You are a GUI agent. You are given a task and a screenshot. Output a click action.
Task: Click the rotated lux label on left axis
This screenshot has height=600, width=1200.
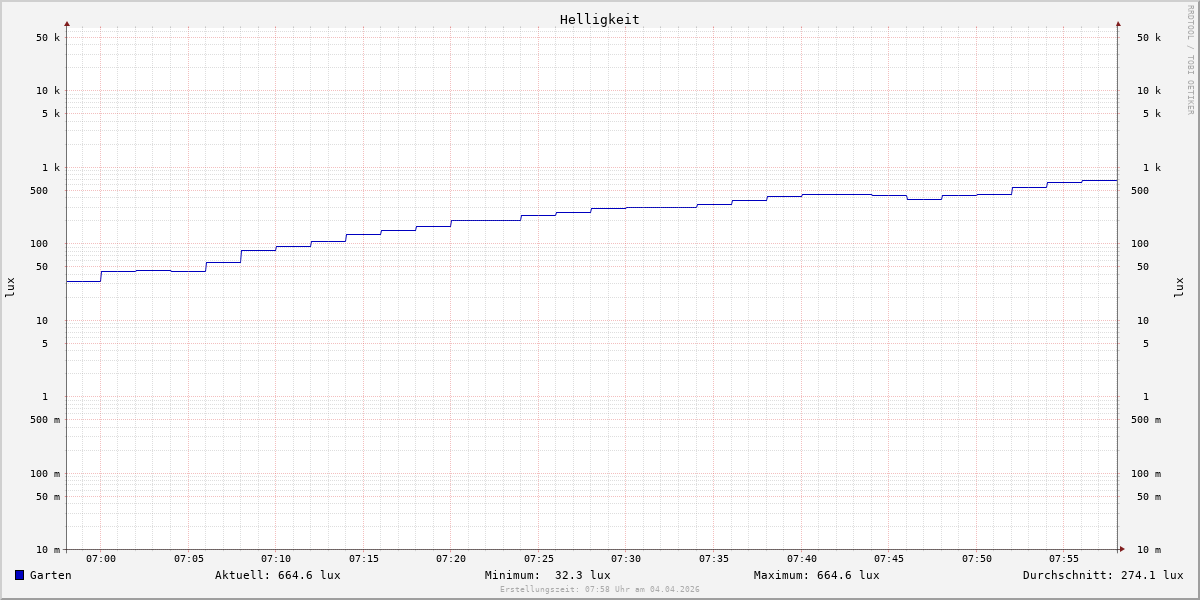click(10, 287)
